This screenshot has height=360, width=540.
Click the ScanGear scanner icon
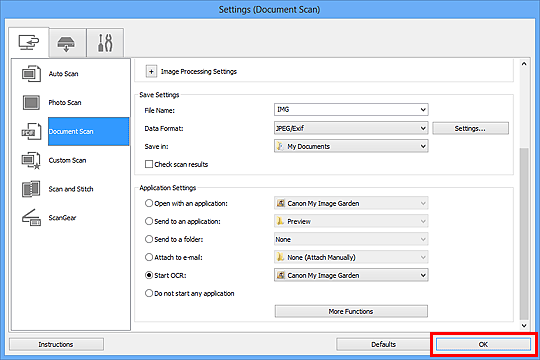31,218
